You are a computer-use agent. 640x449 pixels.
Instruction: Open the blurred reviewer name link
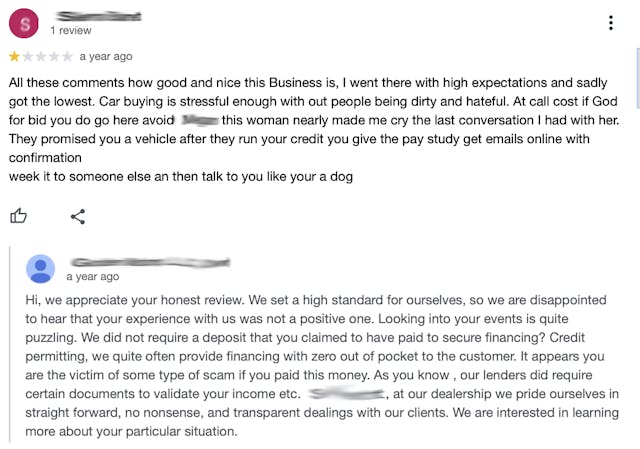pyautogui.click(x=98, y=16)
